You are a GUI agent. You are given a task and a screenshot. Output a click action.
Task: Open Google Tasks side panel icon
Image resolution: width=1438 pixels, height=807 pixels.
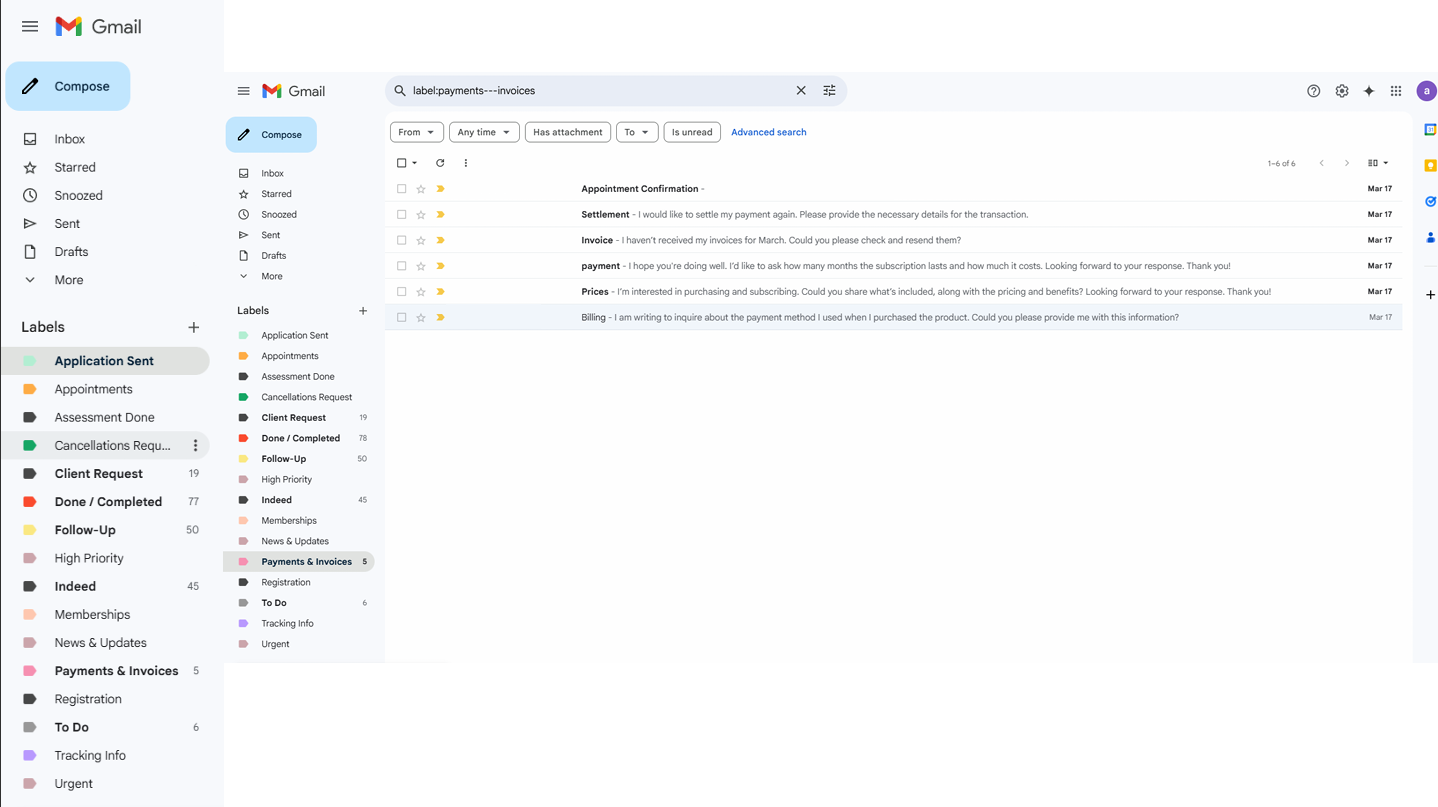1430,201
